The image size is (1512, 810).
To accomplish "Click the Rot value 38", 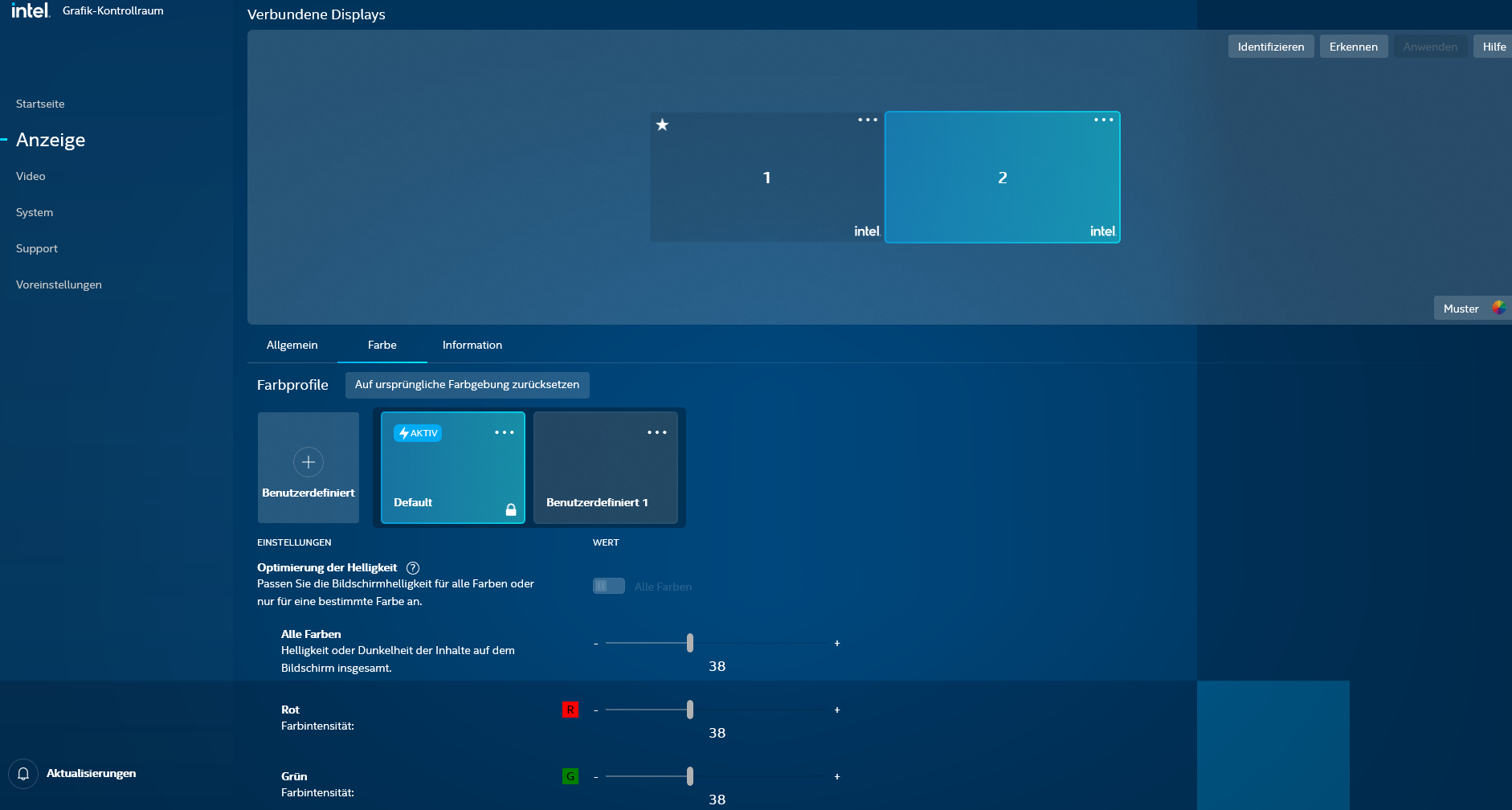I will [x=717, y=733].
